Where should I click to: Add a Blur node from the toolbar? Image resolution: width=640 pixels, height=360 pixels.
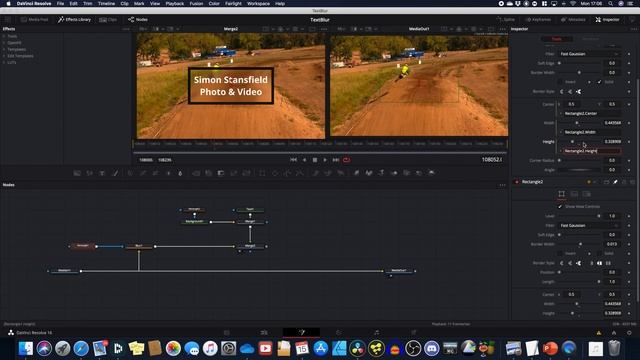click(180, 173)
